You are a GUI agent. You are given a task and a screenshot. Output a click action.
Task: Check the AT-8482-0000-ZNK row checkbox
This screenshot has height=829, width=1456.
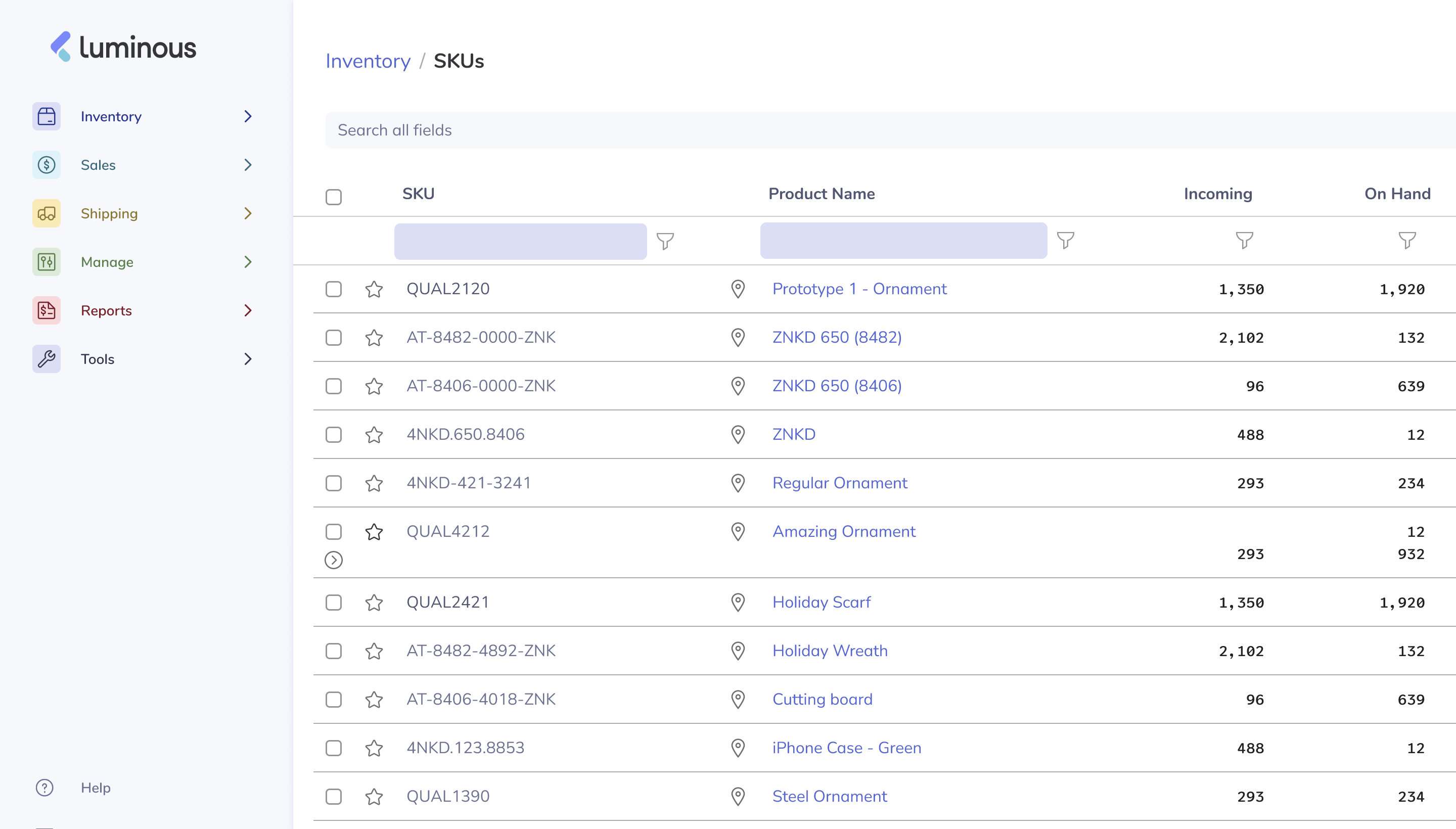coord(334,338)
